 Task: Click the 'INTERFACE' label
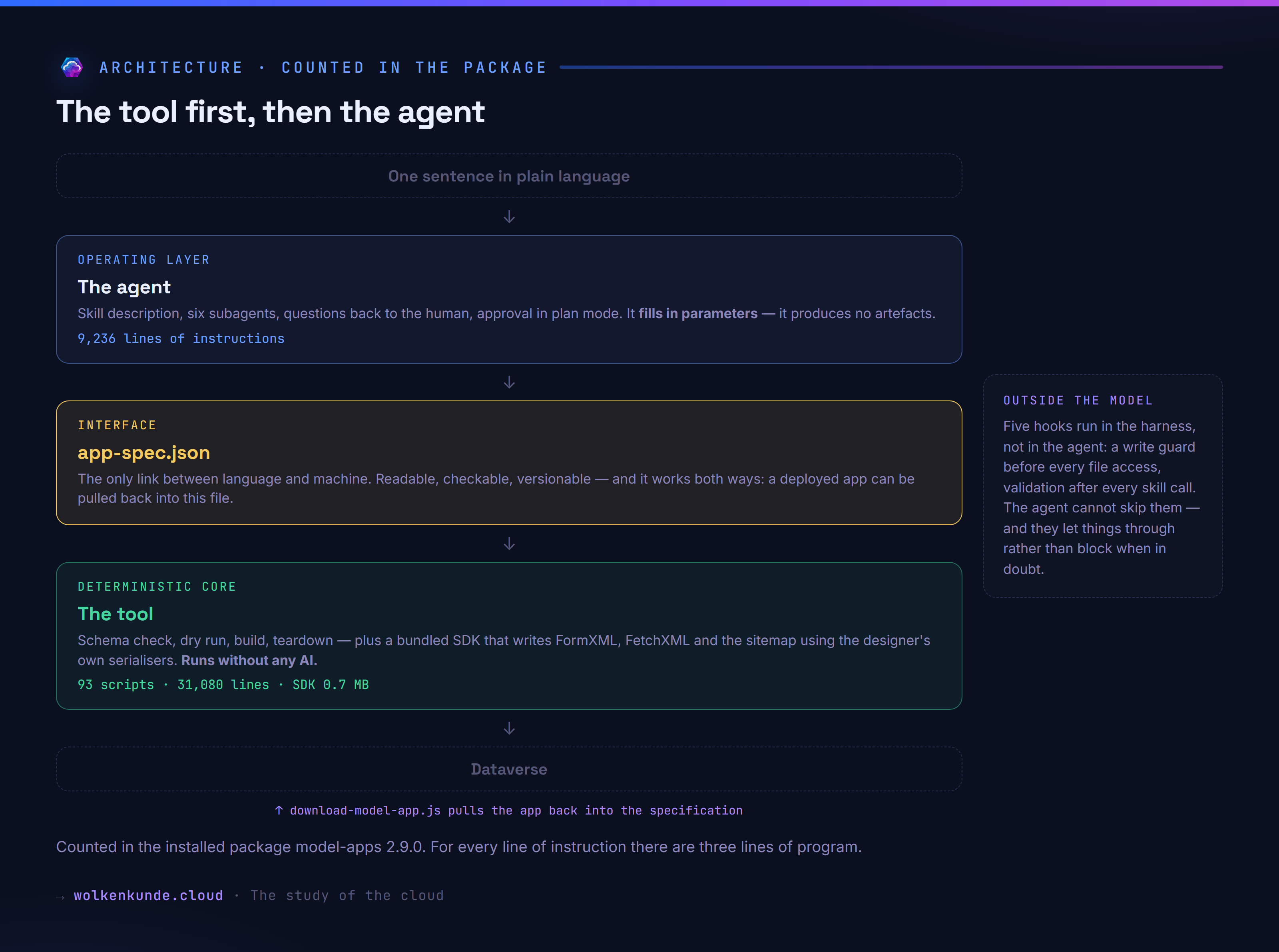coord(117,425)
